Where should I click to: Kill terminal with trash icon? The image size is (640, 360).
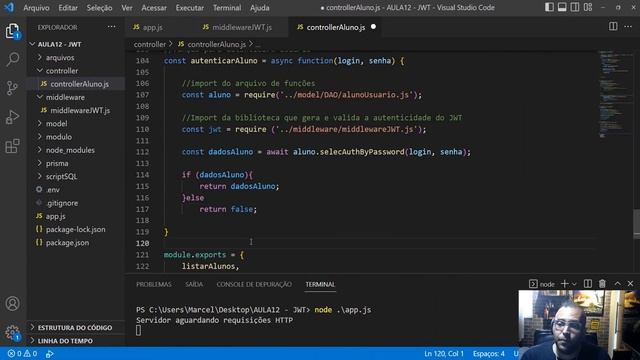click(x=602, y=284)
